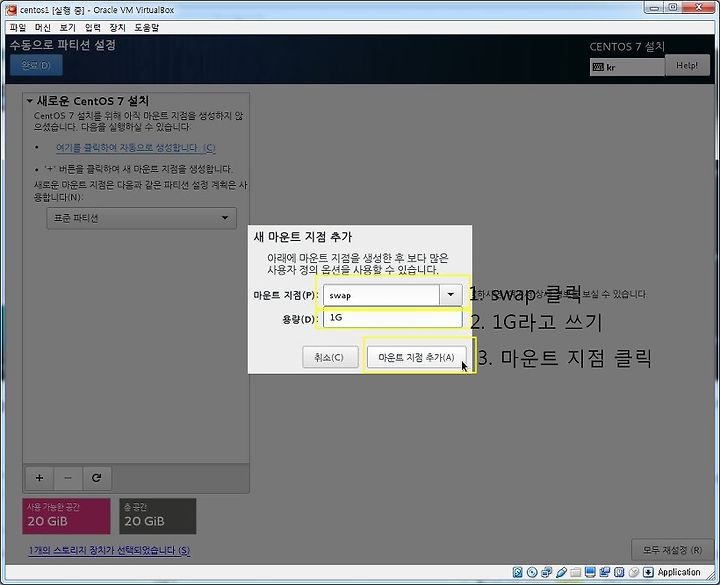Open the 머신 menu
The image size is (720, 585).
[43, 28]
